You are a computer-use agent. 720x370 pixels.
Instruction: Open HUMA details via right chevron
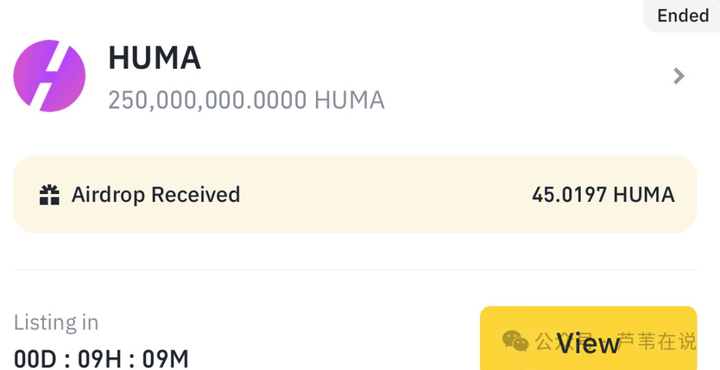pyautogui.click(x=679, y=76)
